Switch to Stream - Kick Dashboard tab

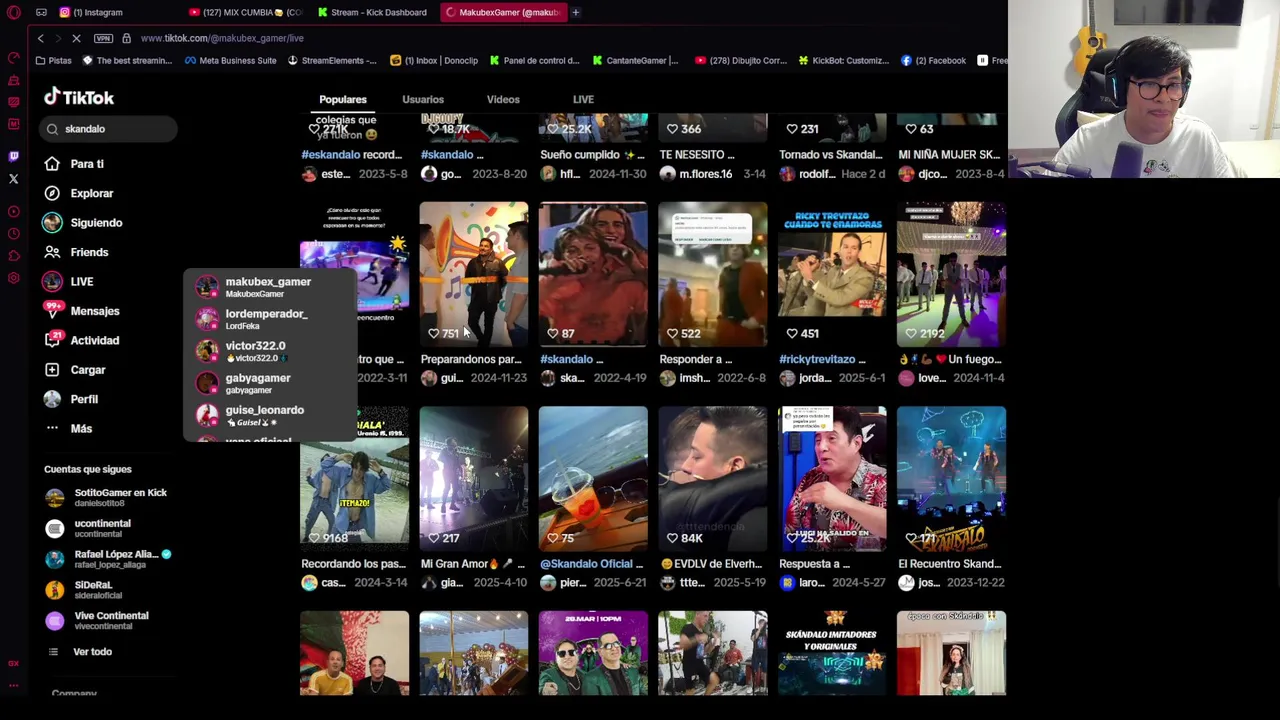pyautogui.click(x=372, y=12)
